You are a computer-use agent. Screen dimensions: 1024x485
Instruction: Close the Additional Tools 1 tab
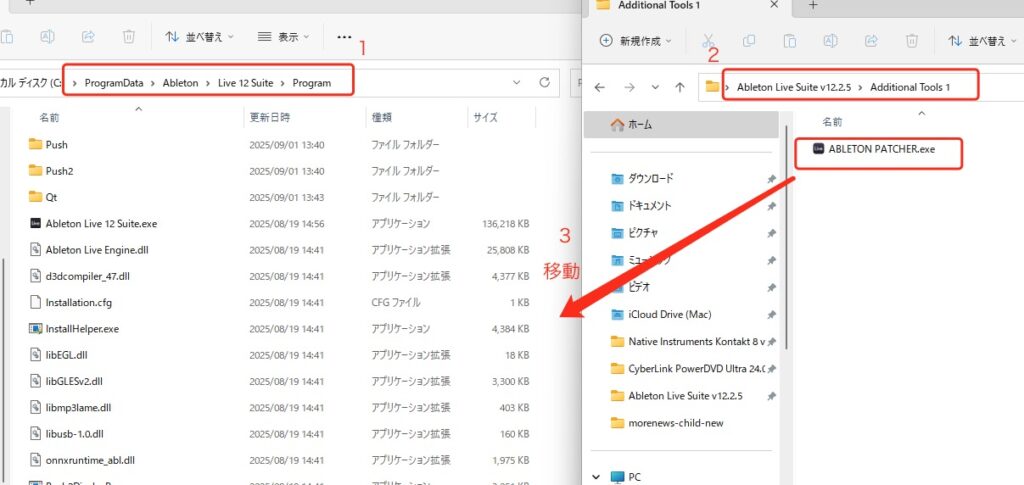tap(774, 5)
